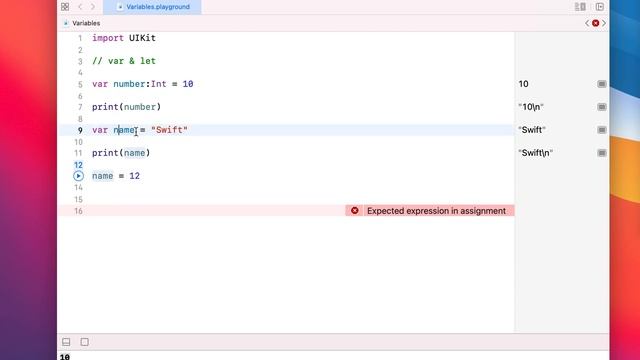Click line number 16 in the gutter
The image size is (640, 360).
click(78, 211)
